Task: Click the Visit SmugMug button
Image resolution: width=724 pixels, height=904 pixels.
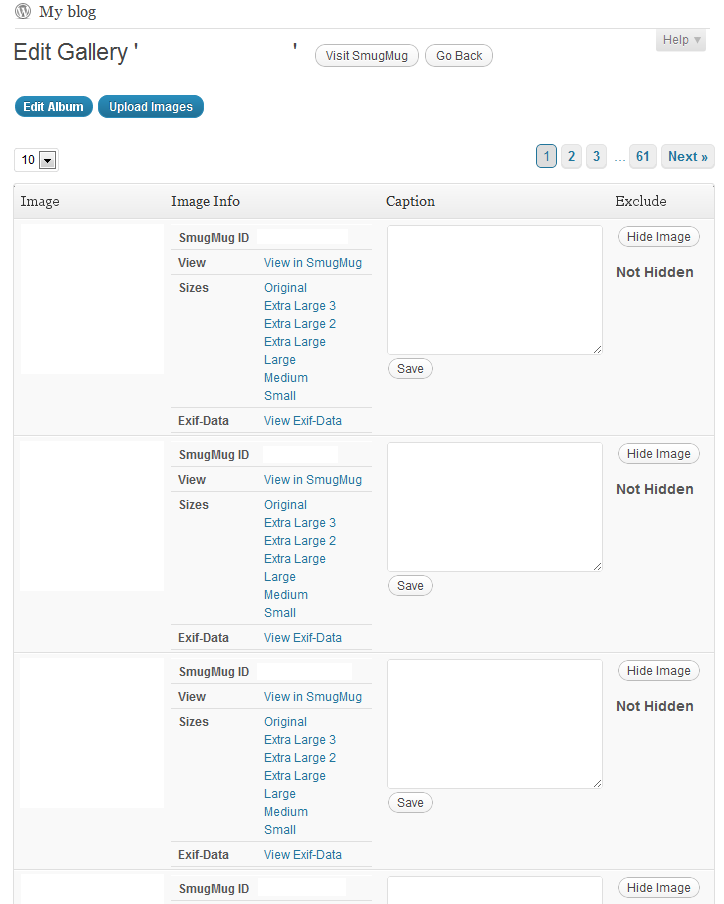Action: (367, 56)
